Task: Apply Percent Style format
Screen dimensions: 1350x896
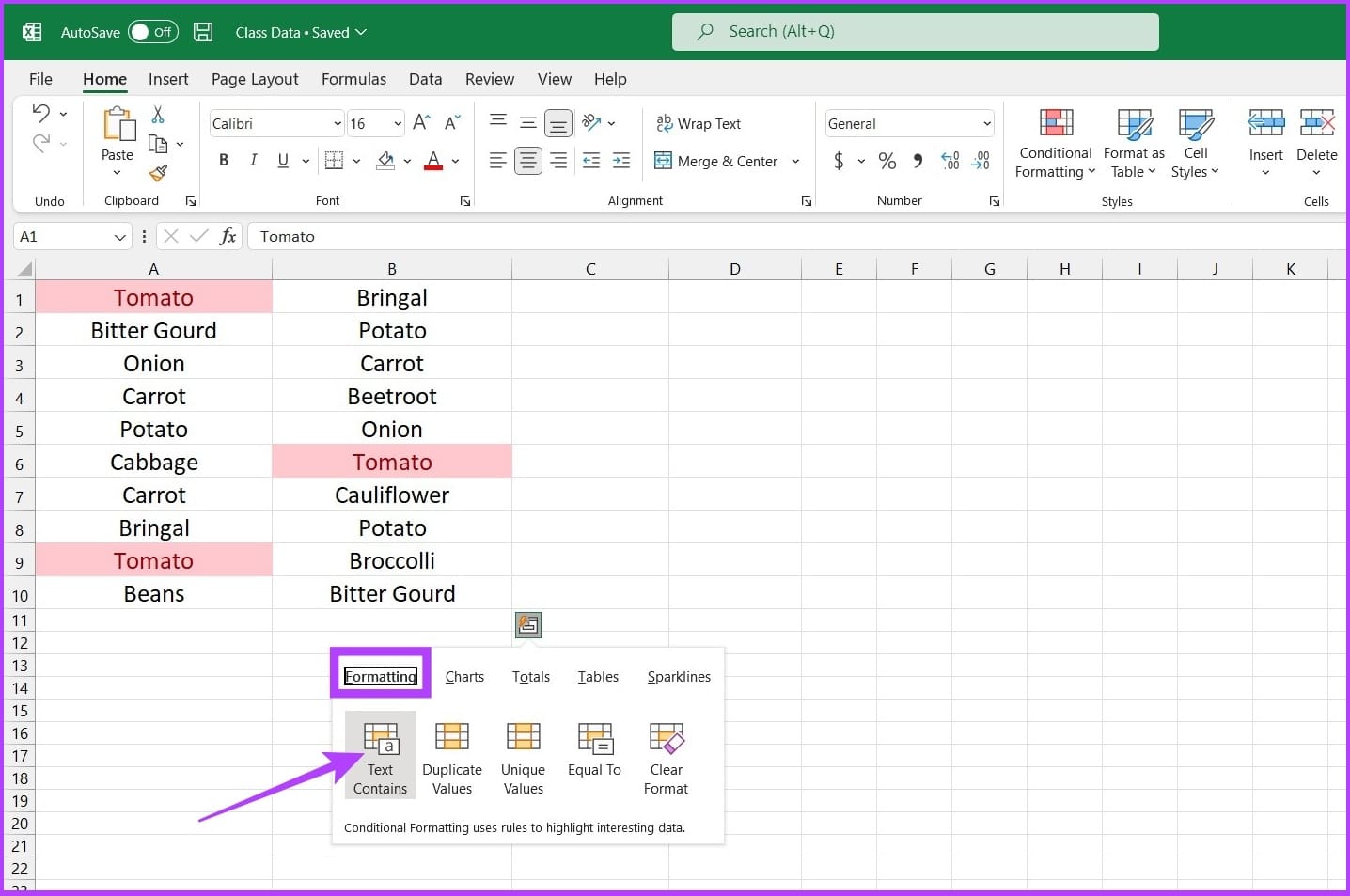Action: click(887, 161)
